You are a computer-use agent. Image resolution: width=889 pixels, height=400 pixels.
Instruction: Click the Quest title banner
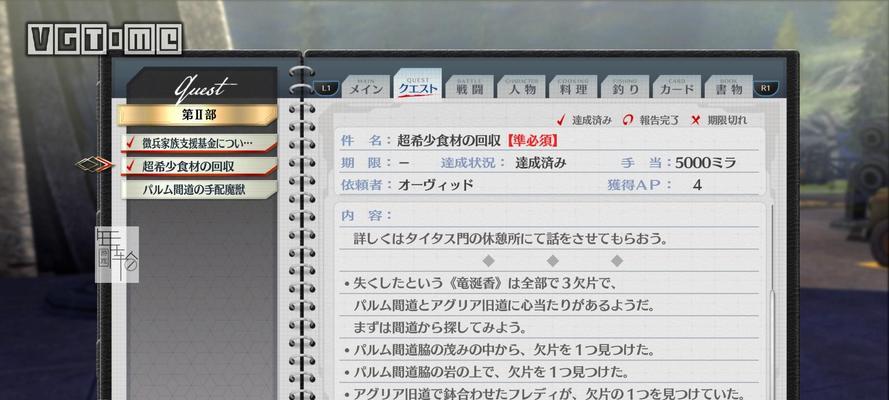201,87
